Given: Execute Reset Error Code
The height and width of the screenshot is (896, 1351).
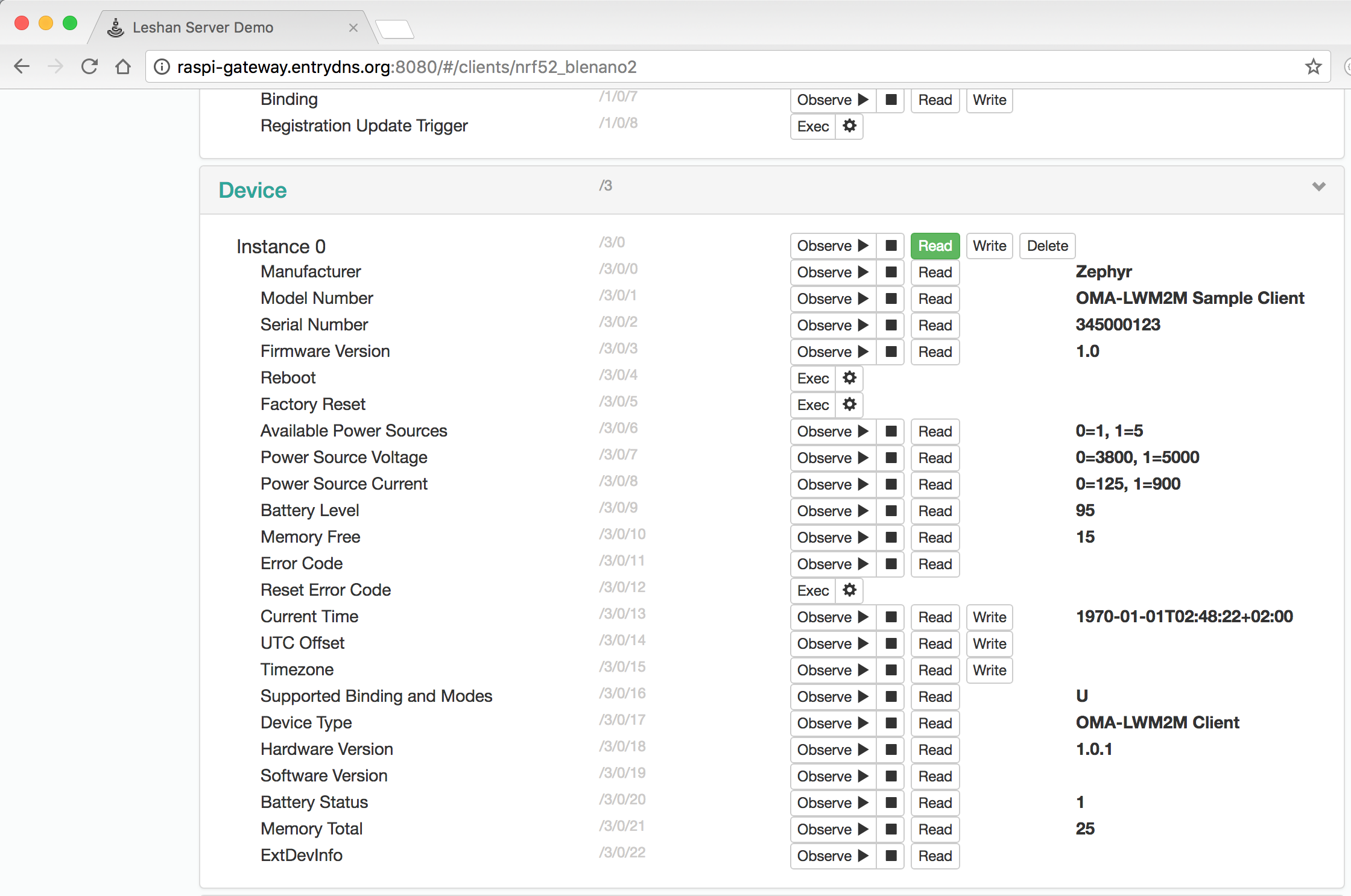Looking at the screenshot, I should tap(813, 591).
